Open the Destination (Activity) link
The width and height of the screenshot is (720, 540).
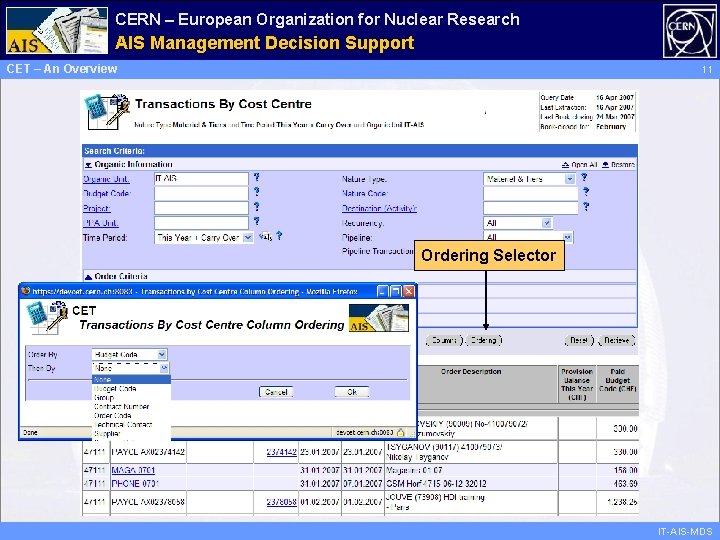(x=379, y=208)
